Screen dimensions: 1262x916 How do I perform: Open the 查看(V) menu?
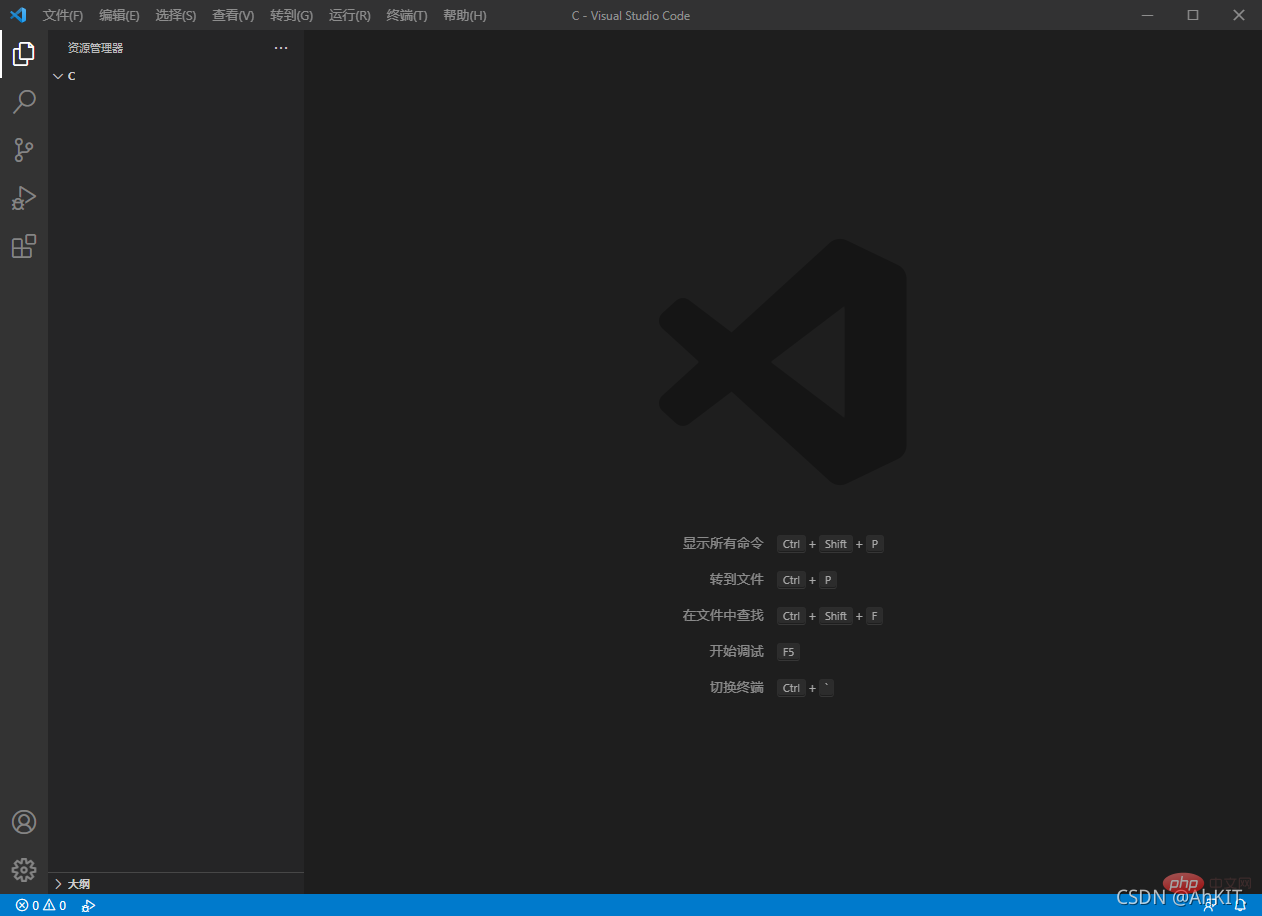233,16
